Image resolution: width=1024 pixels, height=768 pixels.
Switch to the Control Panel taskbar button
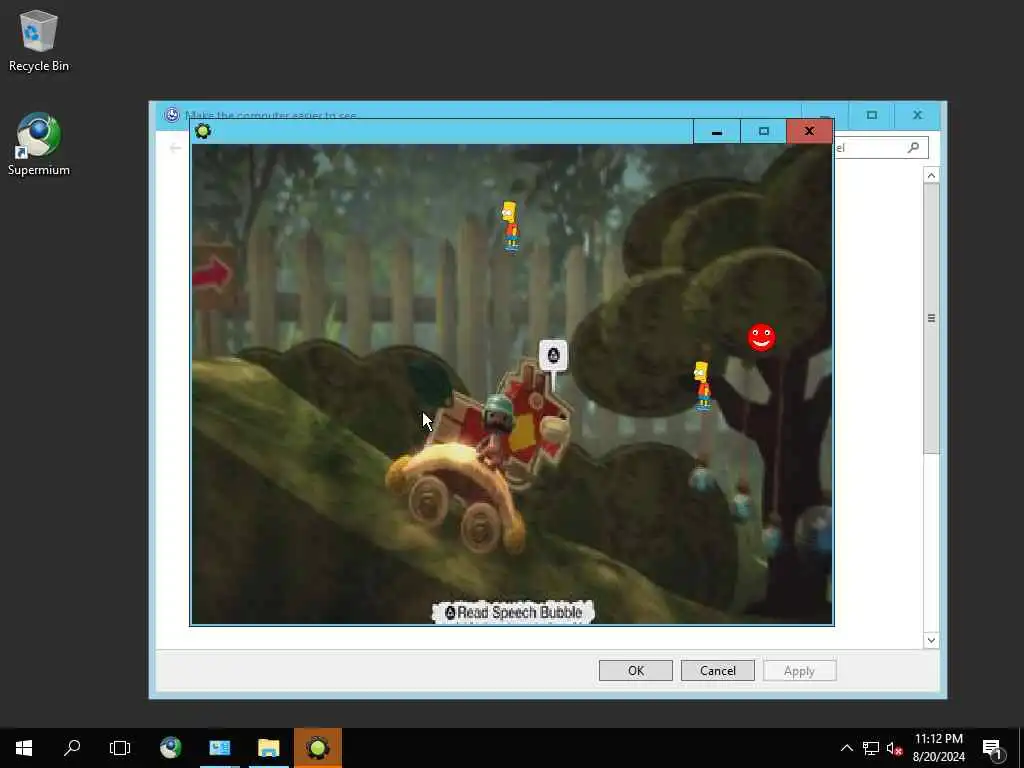pos(219,748)
